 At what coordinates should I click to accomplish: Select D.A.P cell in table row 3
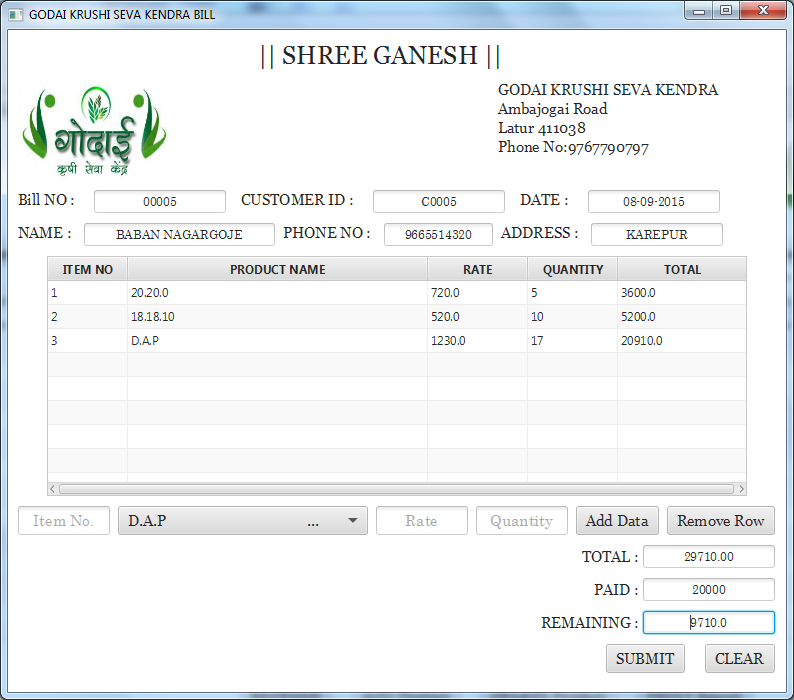click(277, 340)
